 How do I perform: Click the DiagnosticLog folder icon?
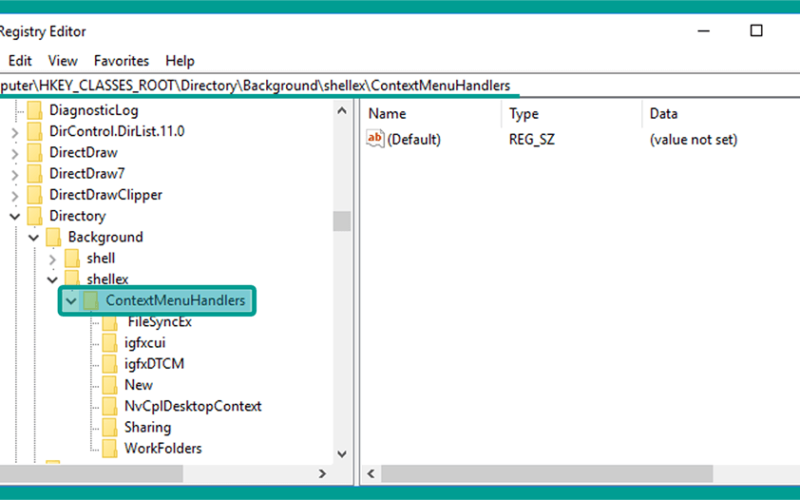(35, 110)
